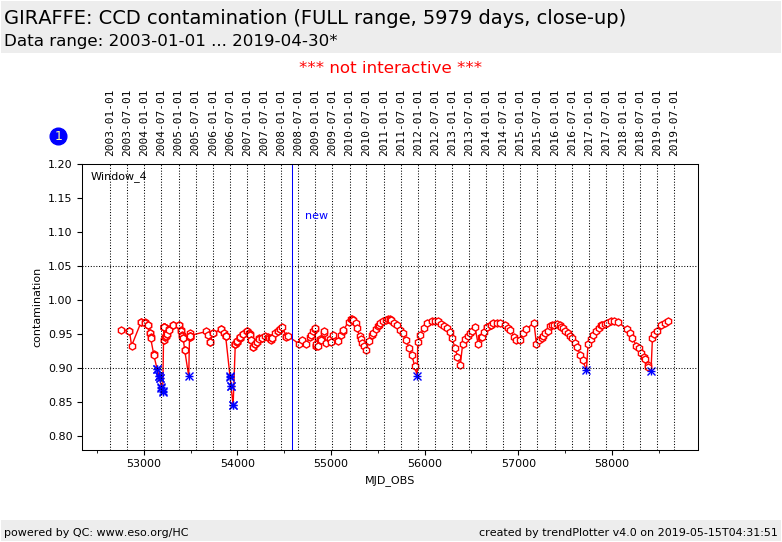Viewport: 782px width, 542px height.
Task: Click the blue 'new' annotation label
Action: coord(316,216)
